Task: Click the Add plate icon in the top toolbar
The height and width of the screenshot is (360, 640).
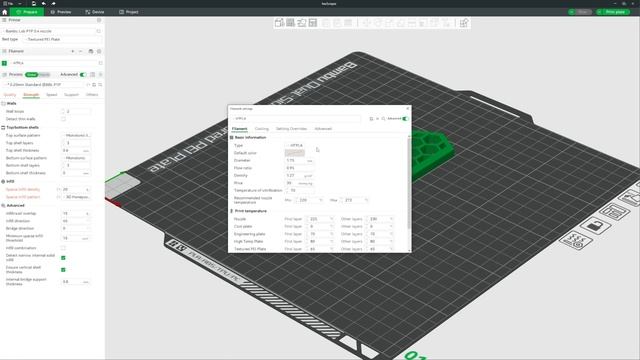Action: 291,23
